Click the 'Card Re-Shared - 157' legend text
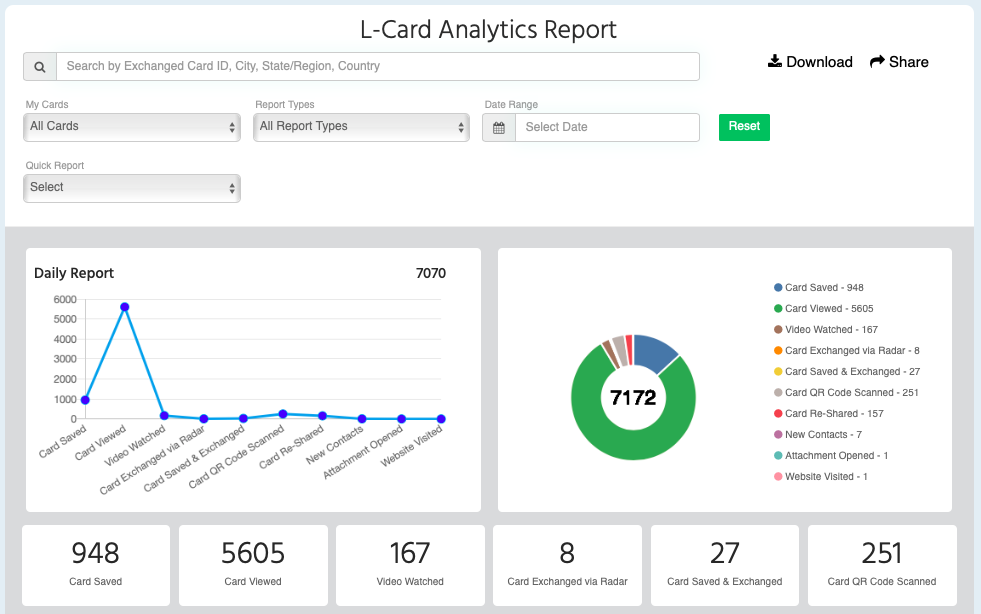Viewport: 981px width, 614px height. click(x=834, y=414)
